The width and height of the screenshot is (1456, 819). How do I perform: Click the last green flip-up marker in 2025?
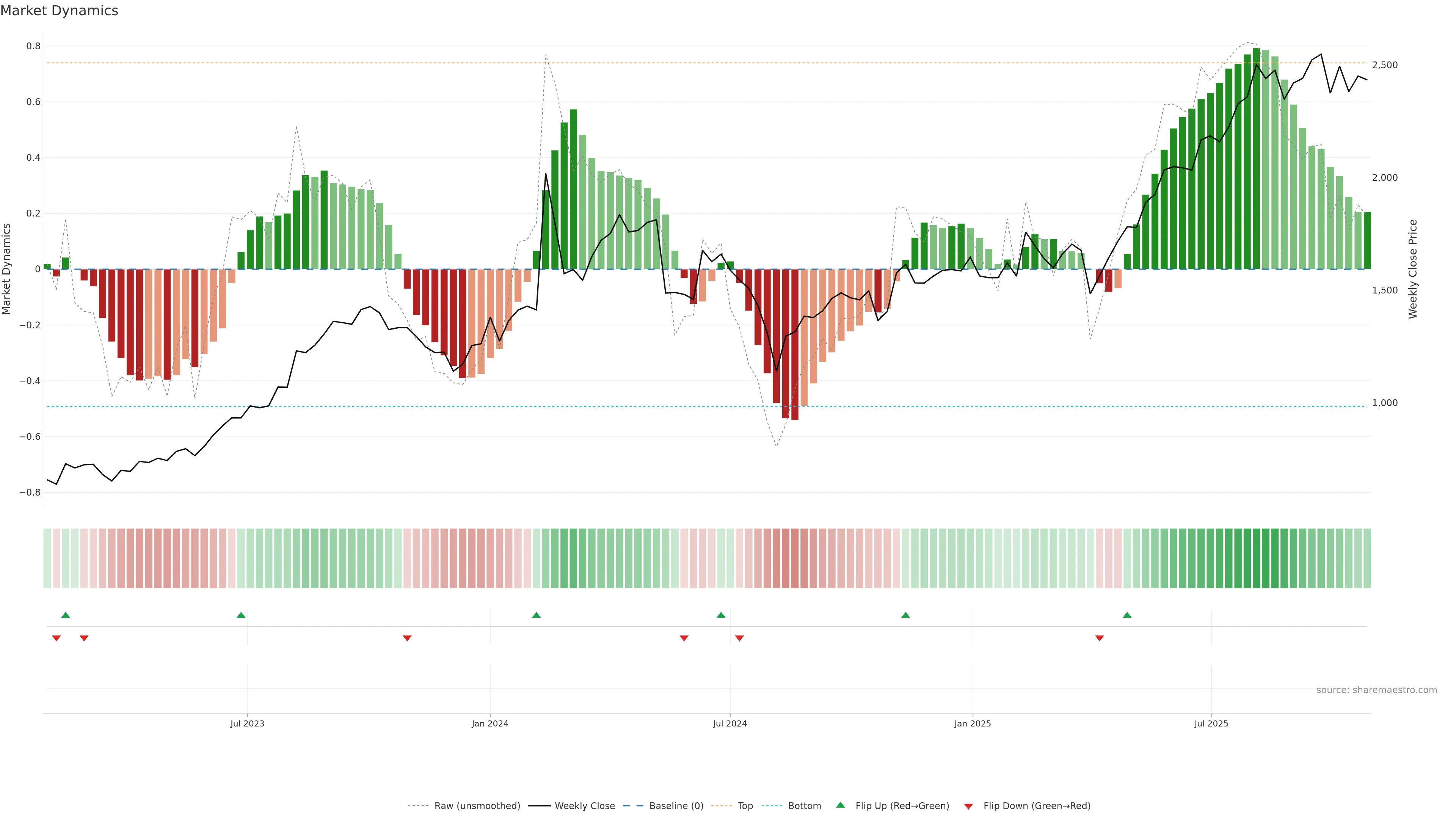click(x=1127, y=615)
